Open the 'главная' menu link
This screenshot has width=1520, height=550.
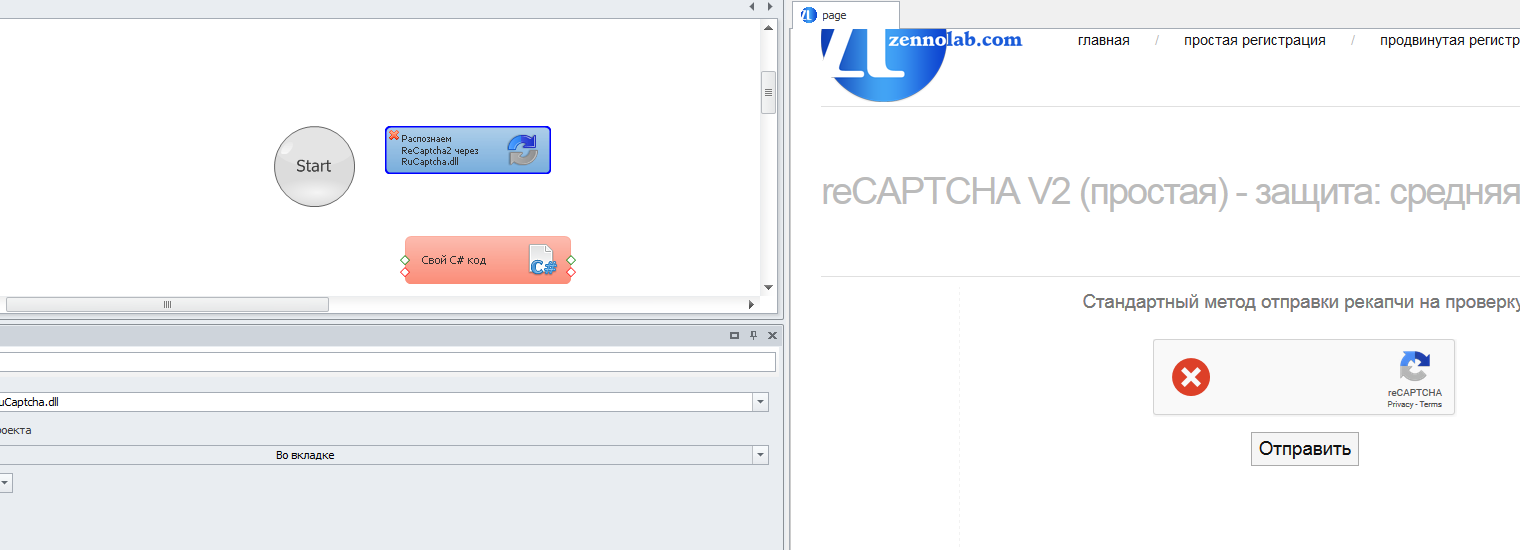(1104, 40)
